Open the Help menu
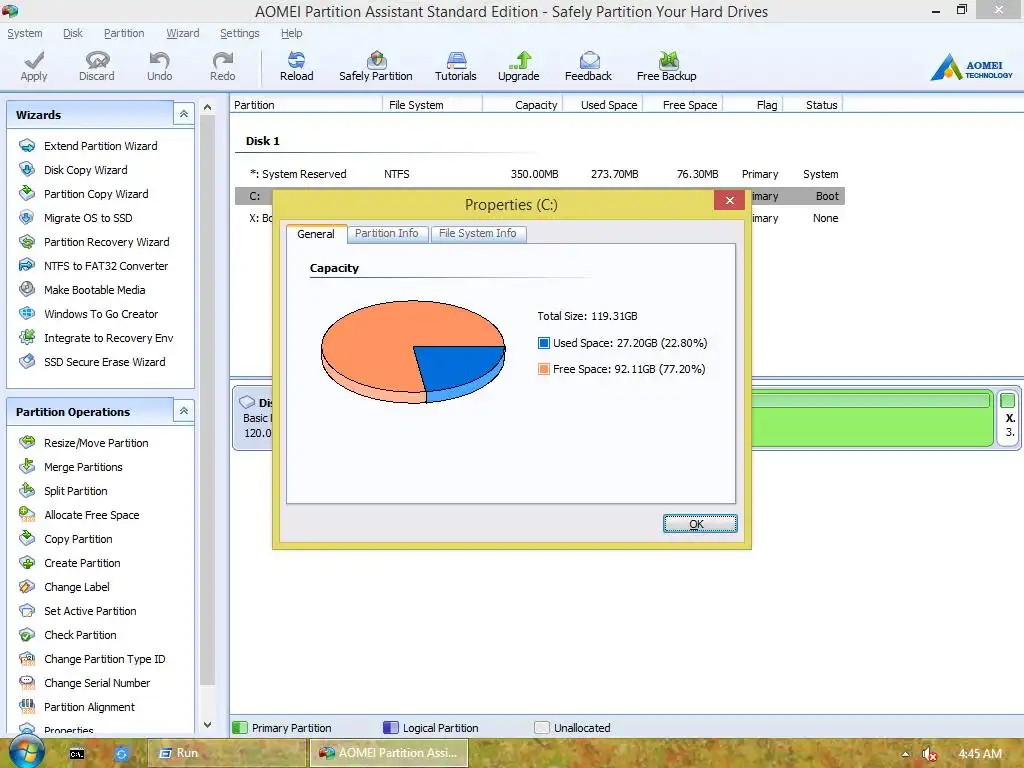This screenshot has height=768, width=1024. 291,33
